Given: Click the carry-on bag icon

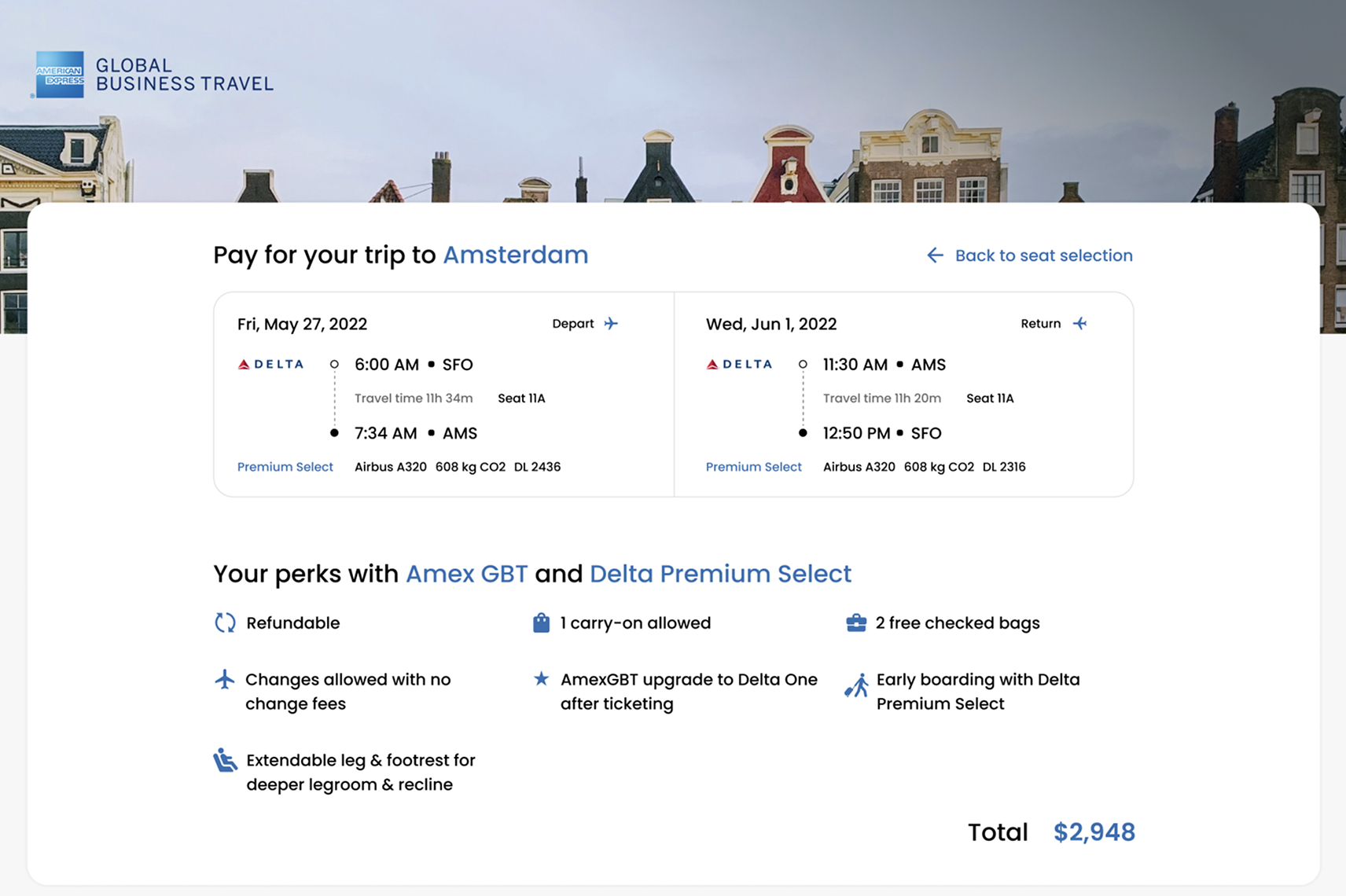Looking at the screenshot, I should coord(541,622).
